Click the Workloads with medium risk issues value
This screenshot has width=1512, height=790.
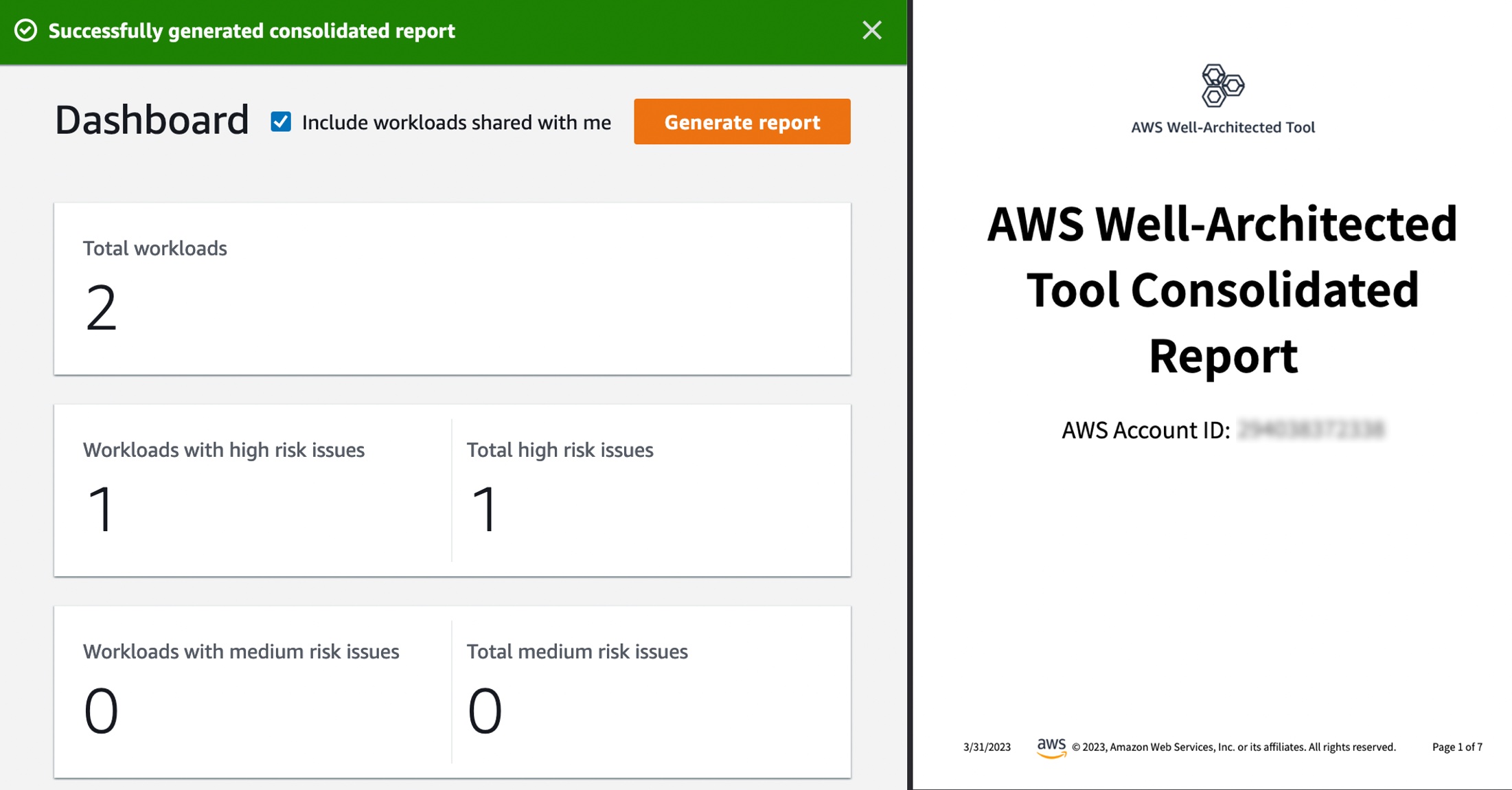pyautogui.click(x=101, y=711)
